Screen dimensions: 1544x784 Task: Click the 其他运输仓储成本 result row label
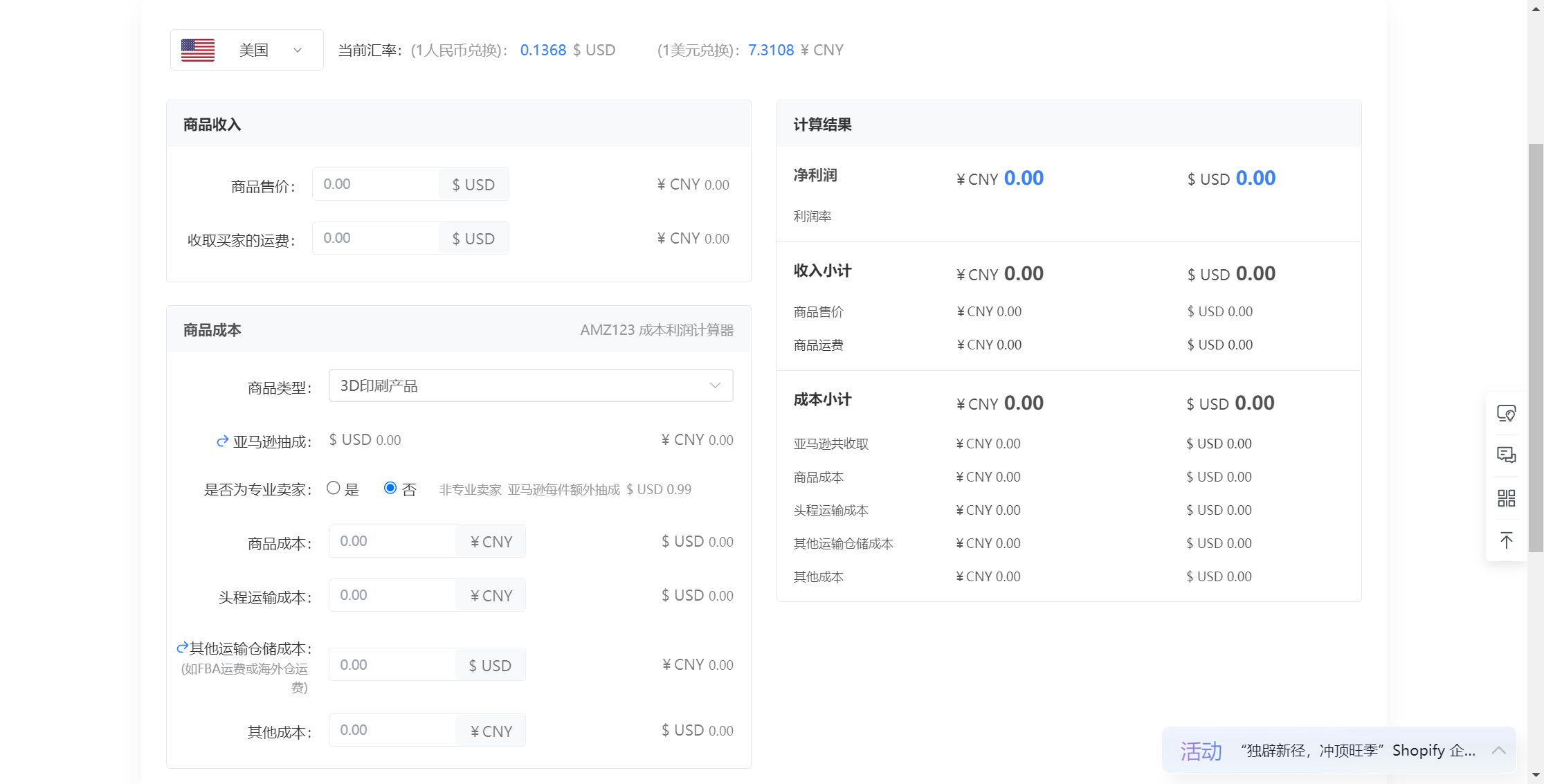click(844, 543)
